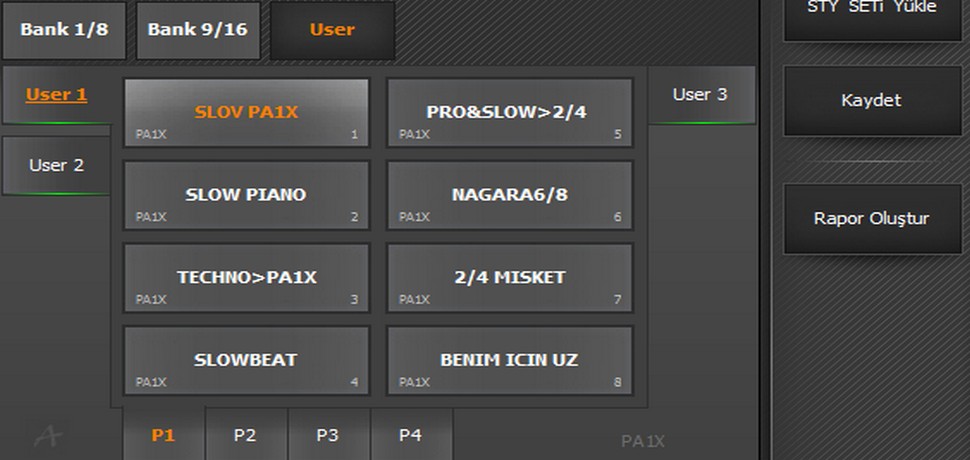Choose the BENIM ICIN UZ style
Viewport: 970px width, 460px height.
[x=510, y=360]
